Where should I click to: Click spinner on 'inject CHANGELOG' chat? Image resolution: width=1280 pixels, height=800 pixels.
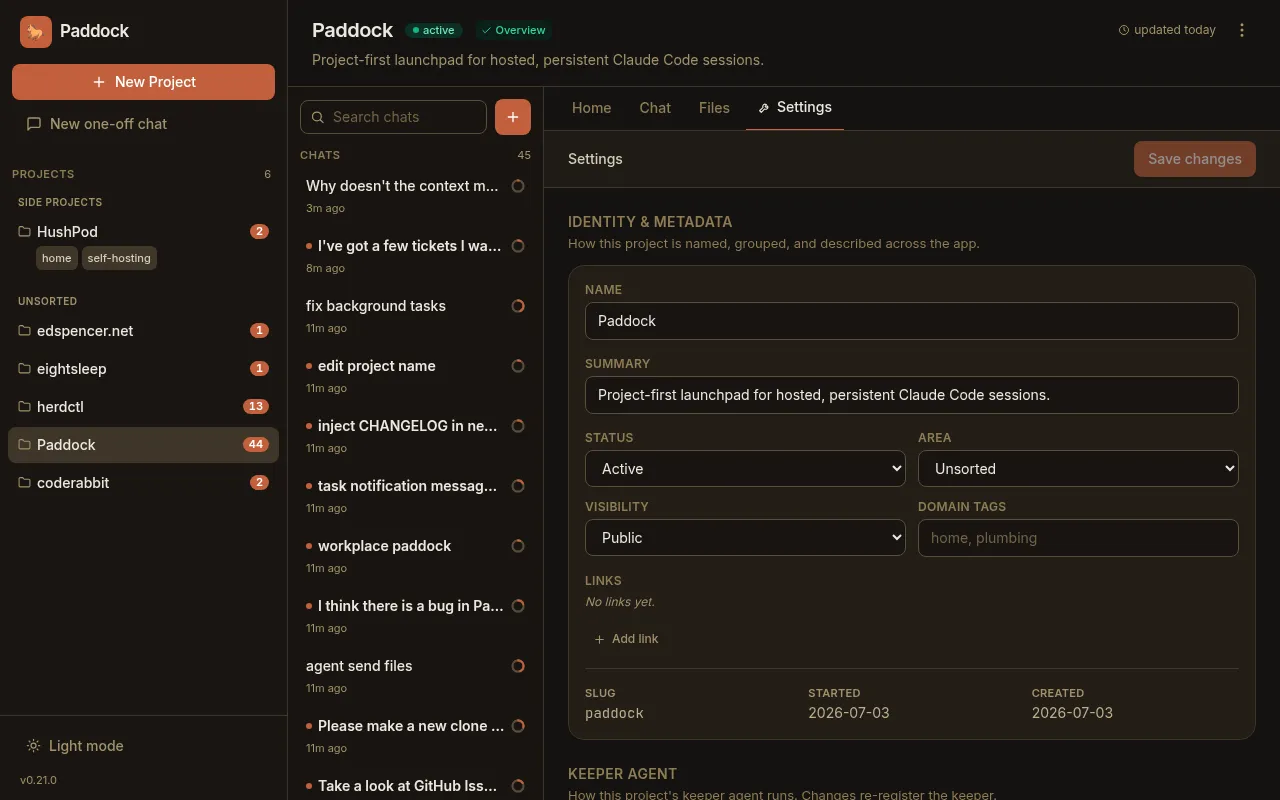pos(518,426)
